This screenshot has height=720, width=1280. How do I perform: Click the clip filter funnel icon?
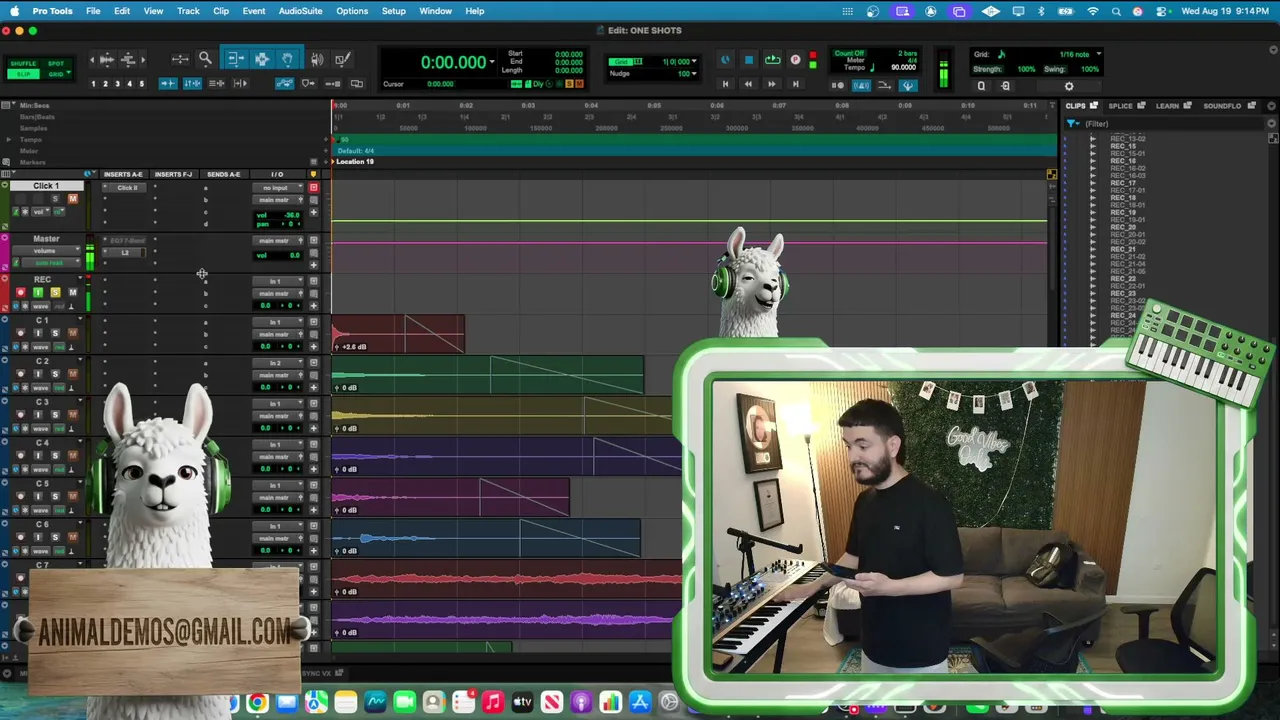(x=1072, y=124)
